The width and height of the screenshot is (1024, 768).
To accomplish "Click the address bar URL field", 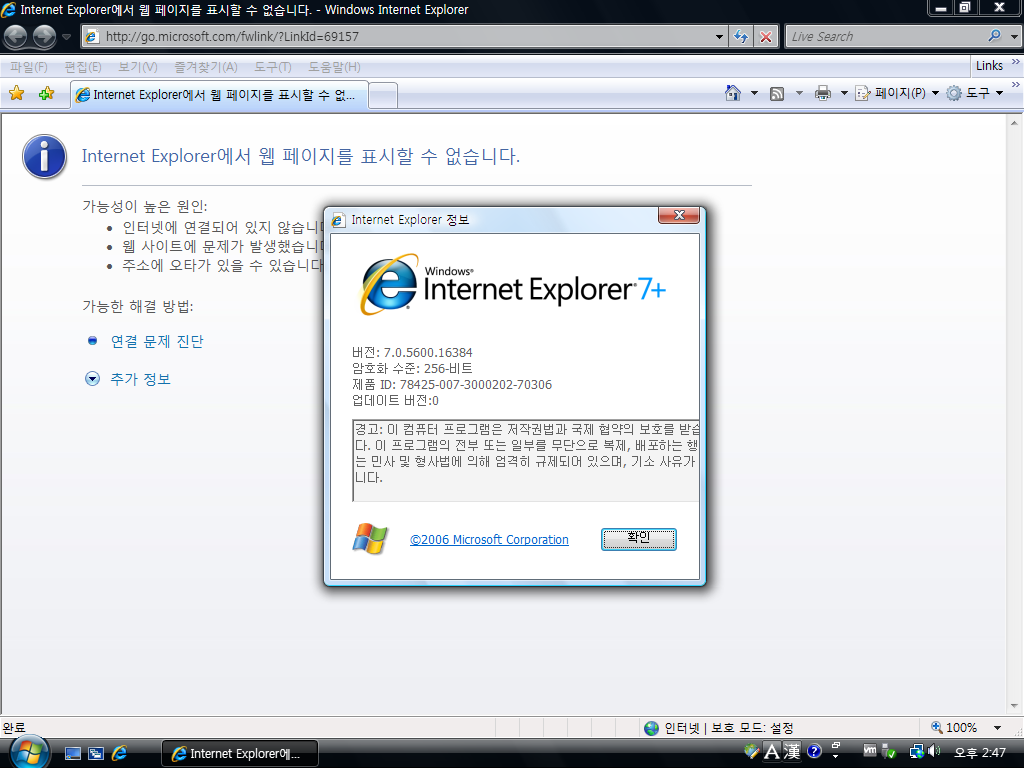I will click(398, 37).
